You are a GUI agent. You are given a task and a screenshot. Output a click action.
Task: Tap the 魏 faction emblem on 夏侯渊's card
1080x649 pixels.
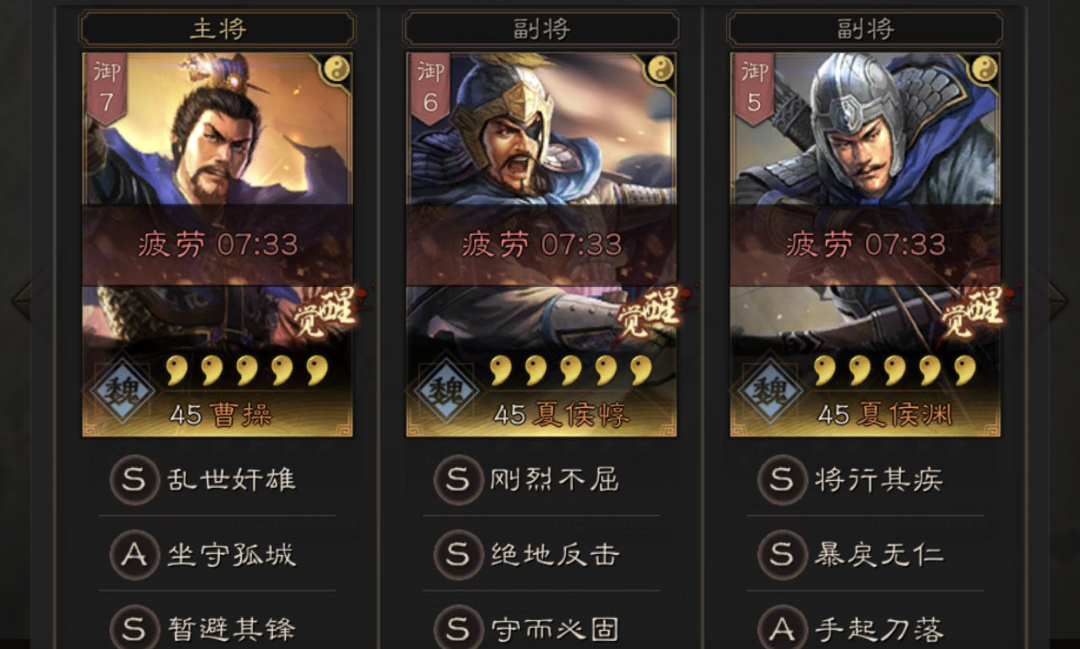click(771, 391)
